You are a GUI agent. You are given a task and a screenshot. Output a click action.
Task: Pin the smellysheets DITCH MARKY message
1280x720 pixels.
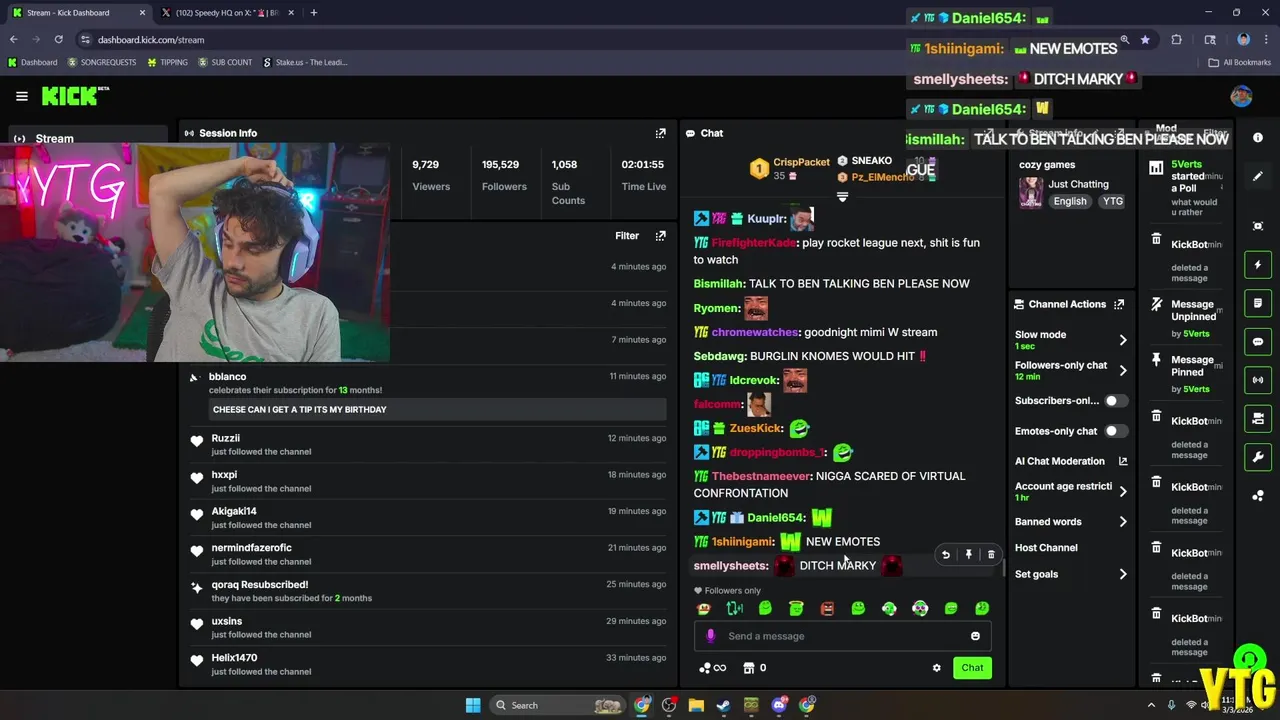[968, 555]
